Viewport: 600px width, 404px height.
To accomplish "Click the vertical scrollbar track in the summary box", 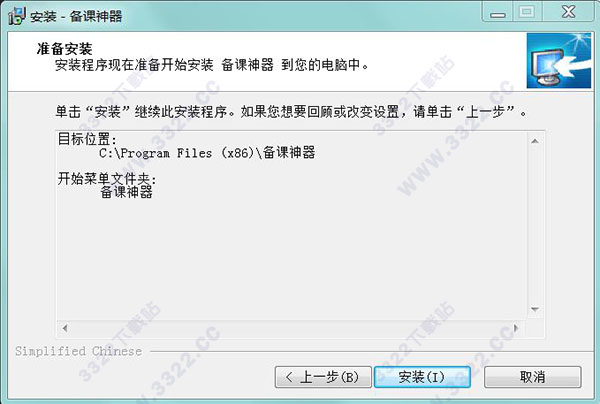I will click(535, 225).
